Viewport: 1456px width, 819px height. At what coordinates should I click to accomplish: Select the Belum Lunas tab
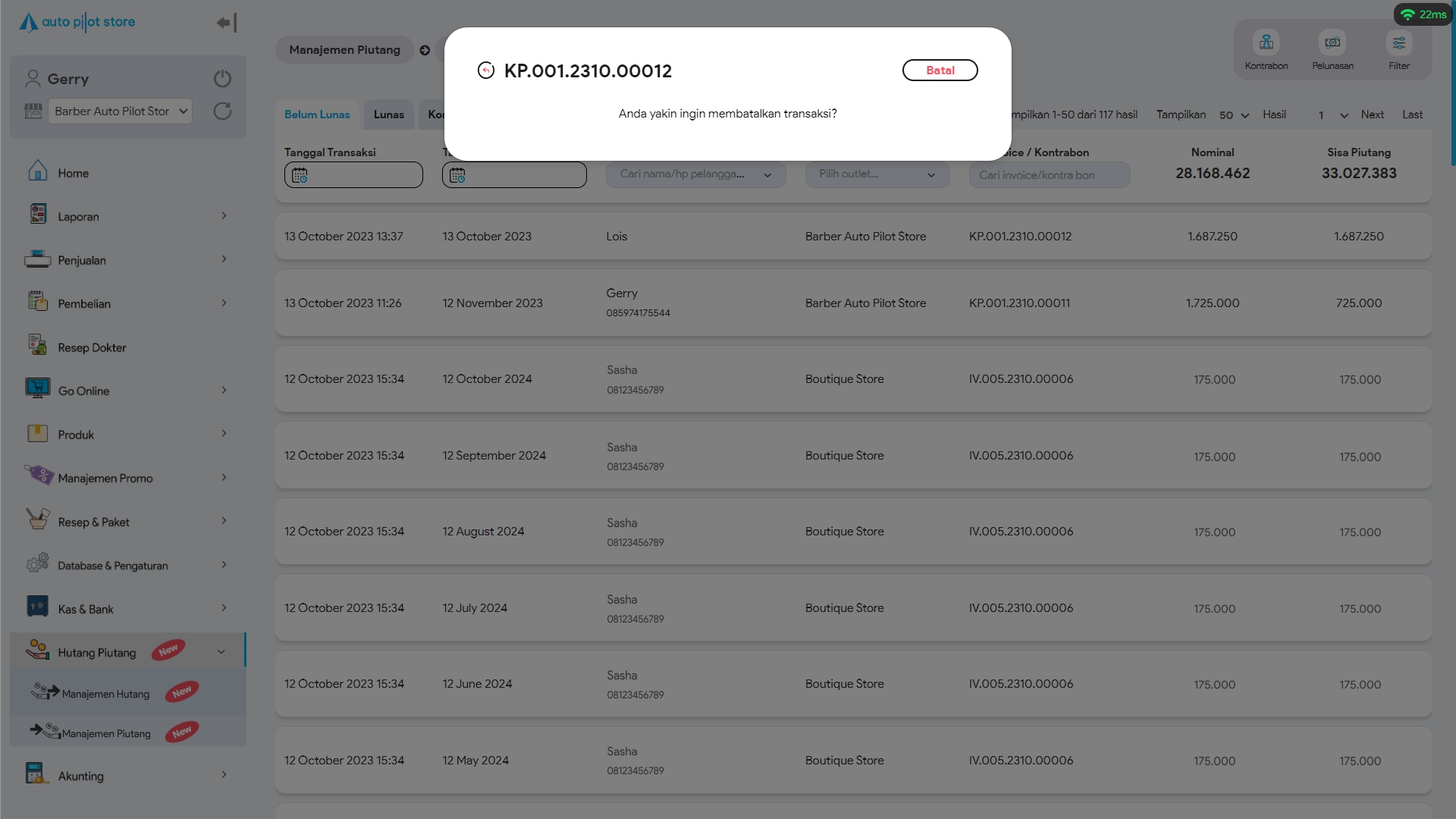pyautogui.click(x=317, y=115)
